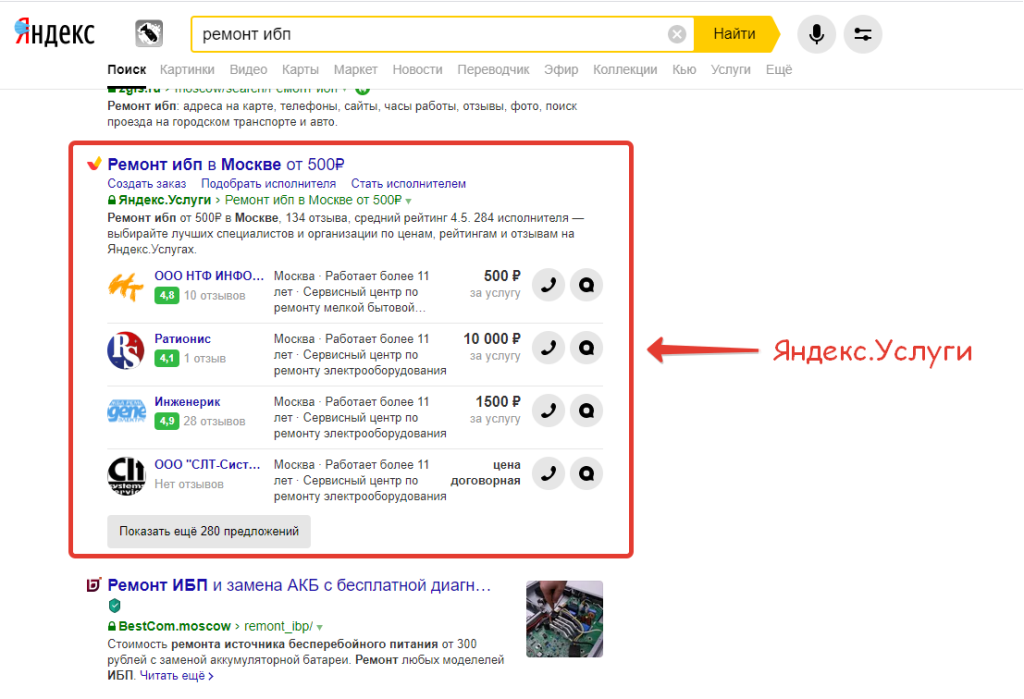Viewport: 1024px width, 699px height.
Task: Call ООО СЛТ-Сист via phone icon
Action: coord(549,473)
